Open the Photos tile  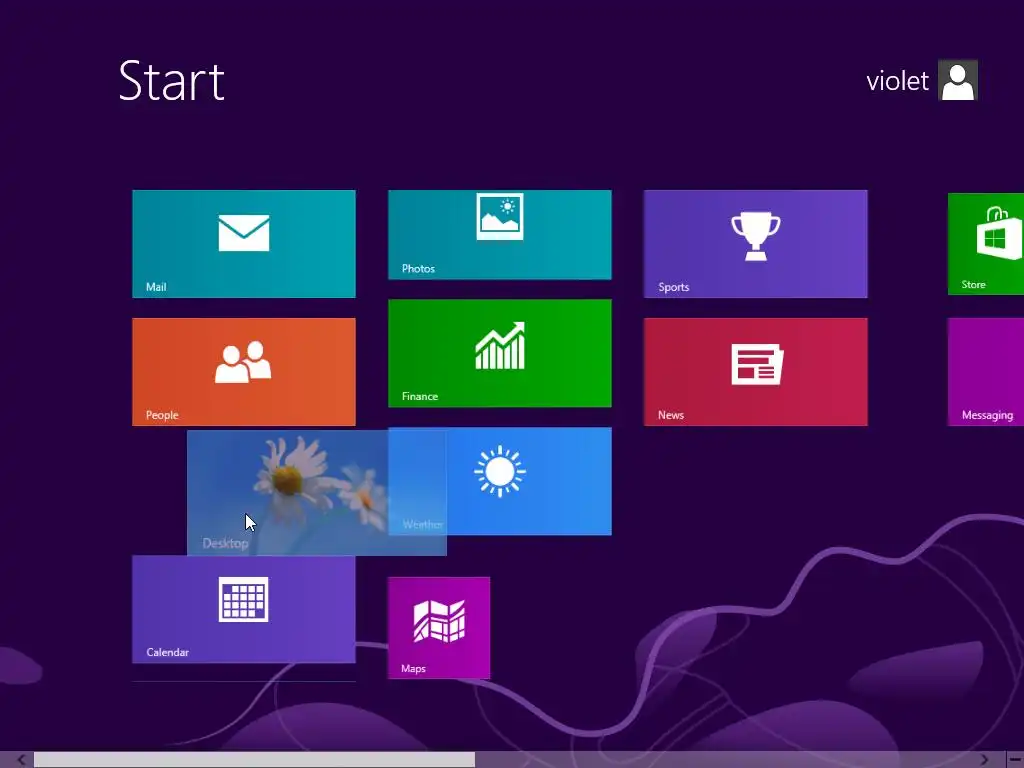(500, 234)
